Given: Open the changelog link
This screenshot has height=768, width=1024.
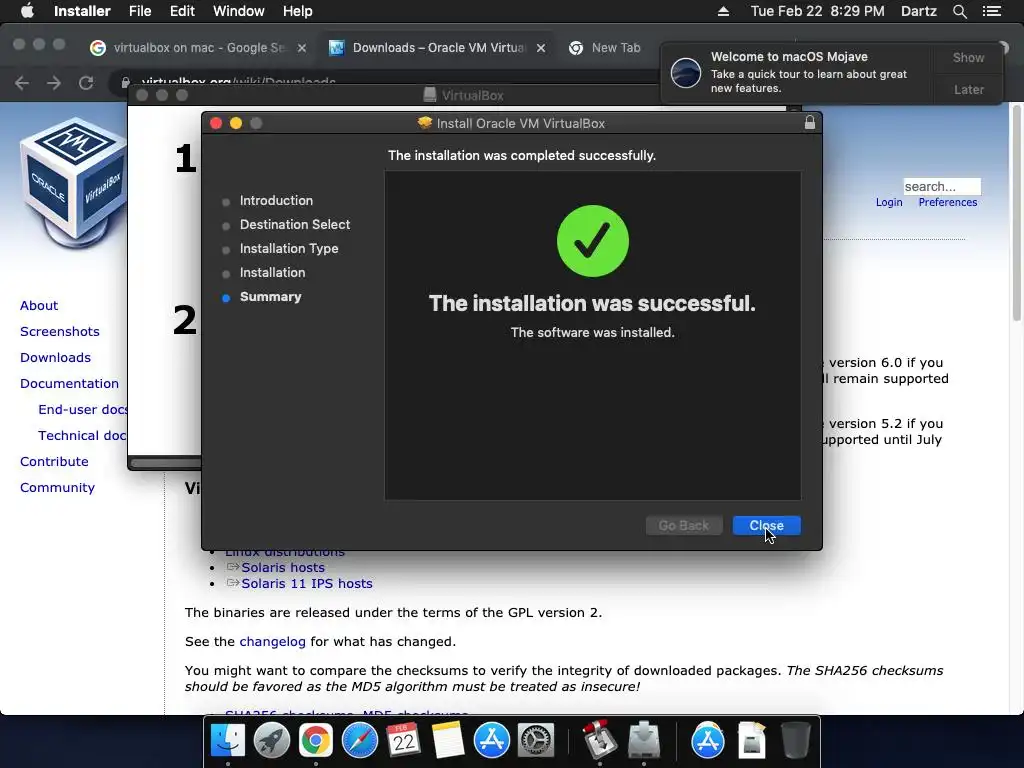Looking at the screenshot, I should coord(272,642).
